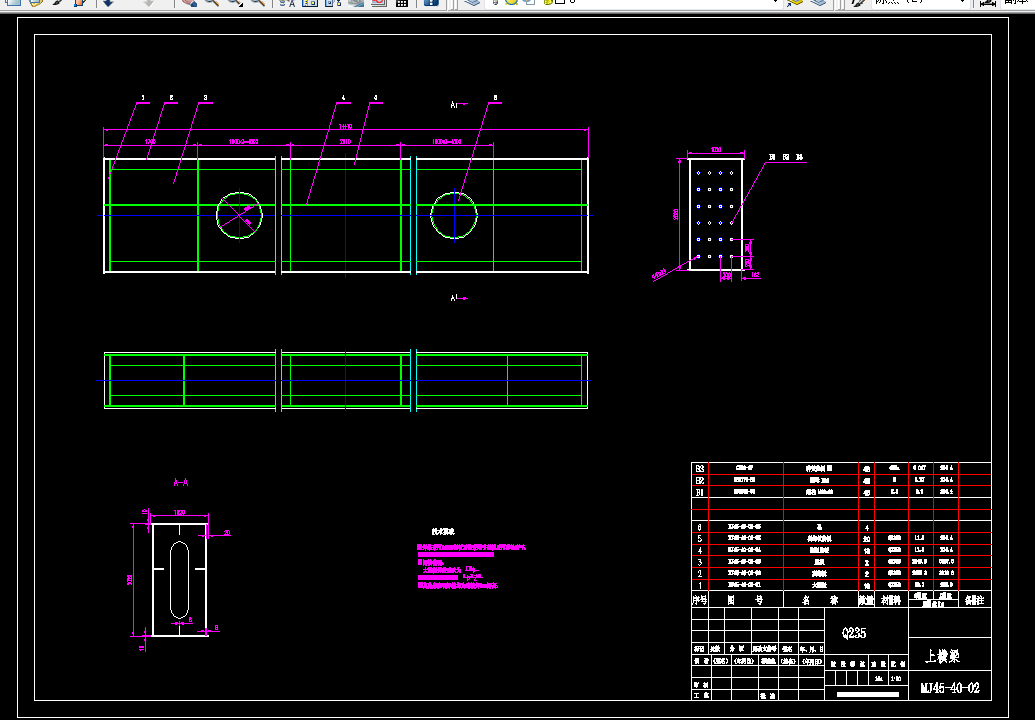Select the 备注 header cell in the parts list
Image resolution: width=1035 pixels, height=720 pixels.
pyautogui.click(x=974, y=600)
